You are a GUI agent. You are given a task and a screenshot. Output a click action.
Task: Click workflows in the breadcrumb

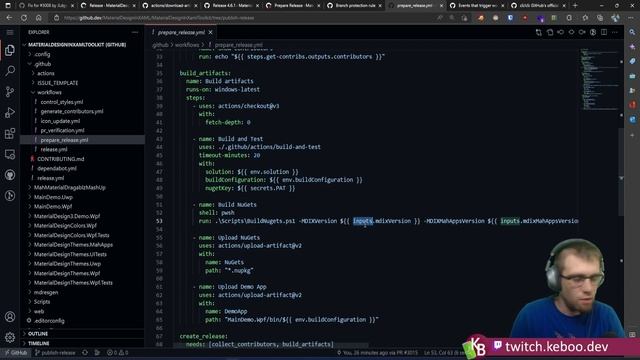pyautogui.click(x=187, y=45)
